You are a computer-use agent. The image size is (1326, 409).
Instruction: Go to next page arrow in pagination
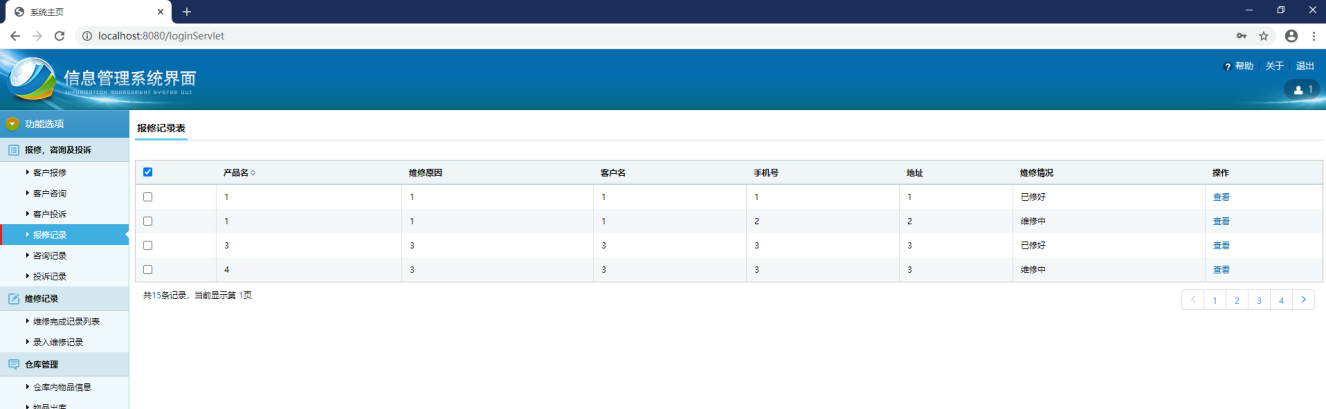point(1303,300)
